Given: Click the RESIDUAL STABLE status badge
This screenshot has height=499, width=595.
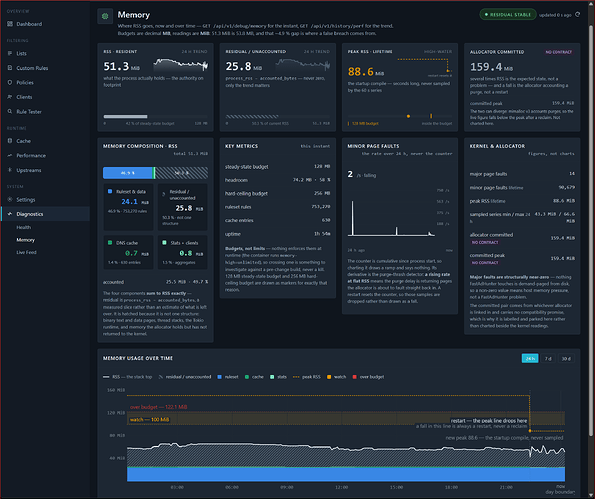Looking at the screenshot, I should pyautogui.click(x=508, y=14).
